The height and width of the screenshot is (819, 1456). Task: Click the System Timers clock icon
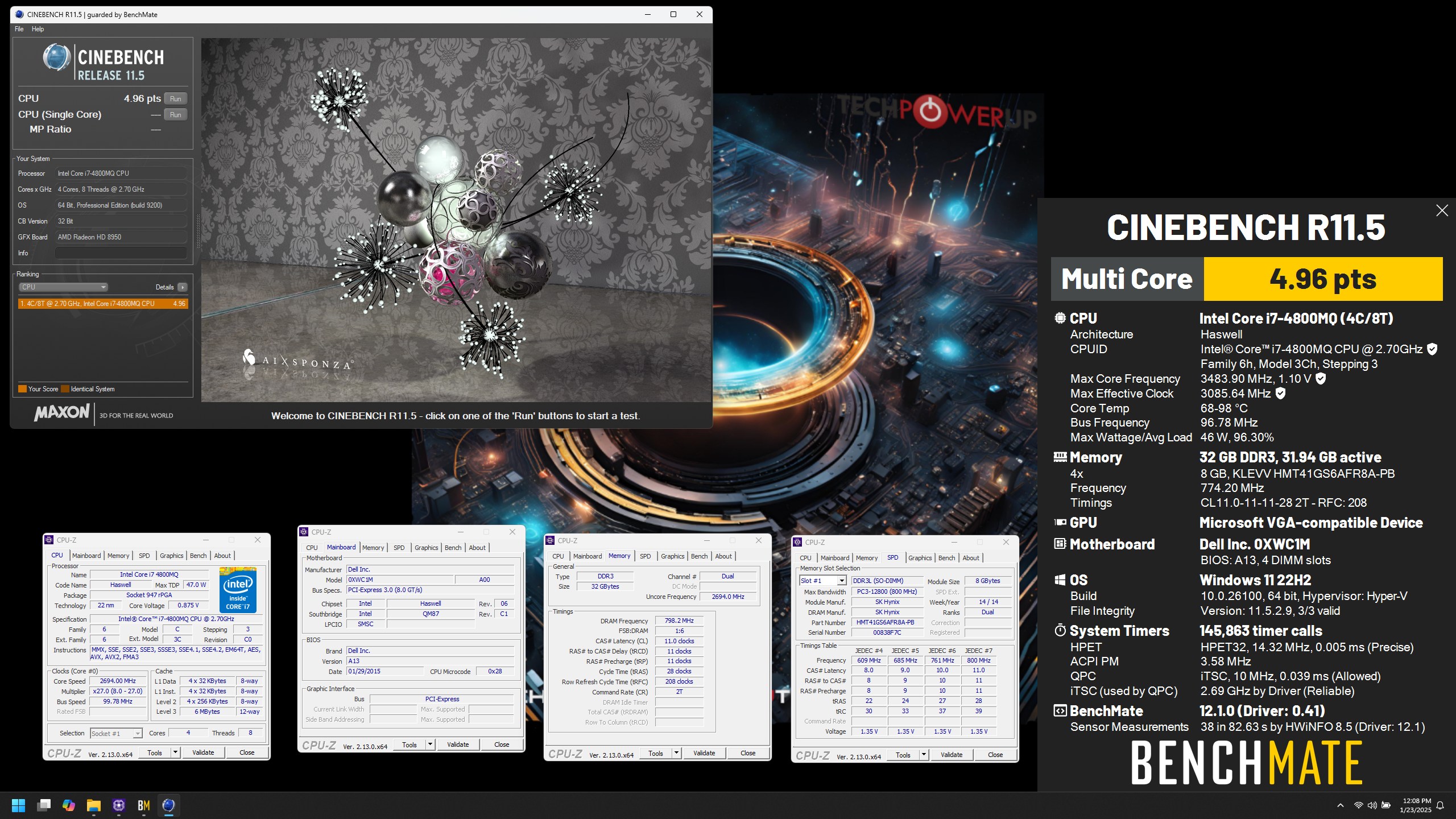point(1060,630)
